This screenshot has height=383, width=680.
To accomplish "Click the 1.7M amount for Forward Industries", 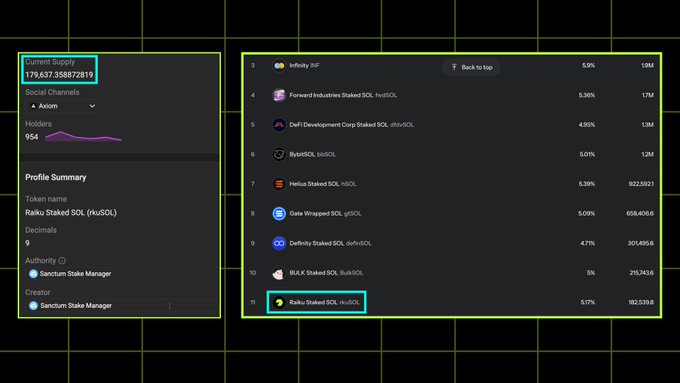I will pyautogui.click(x=648, y=95).
